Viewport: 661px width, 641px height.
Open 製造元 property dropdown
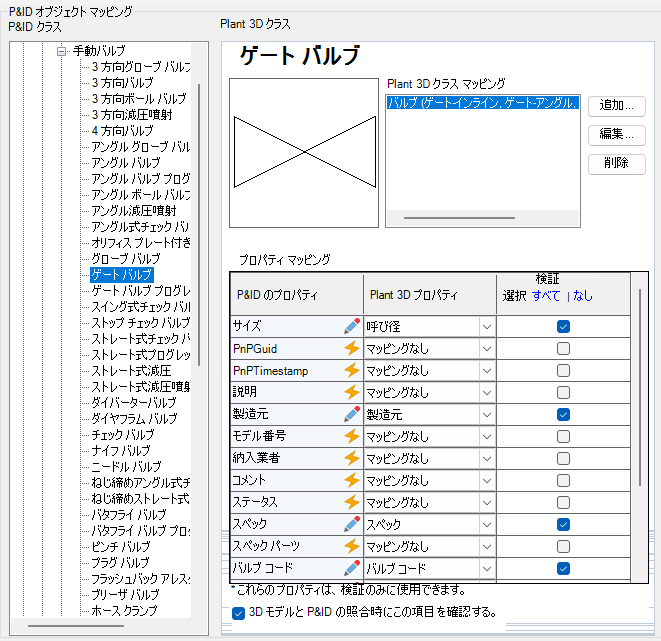pyautogui.click(x=487, y=415)
